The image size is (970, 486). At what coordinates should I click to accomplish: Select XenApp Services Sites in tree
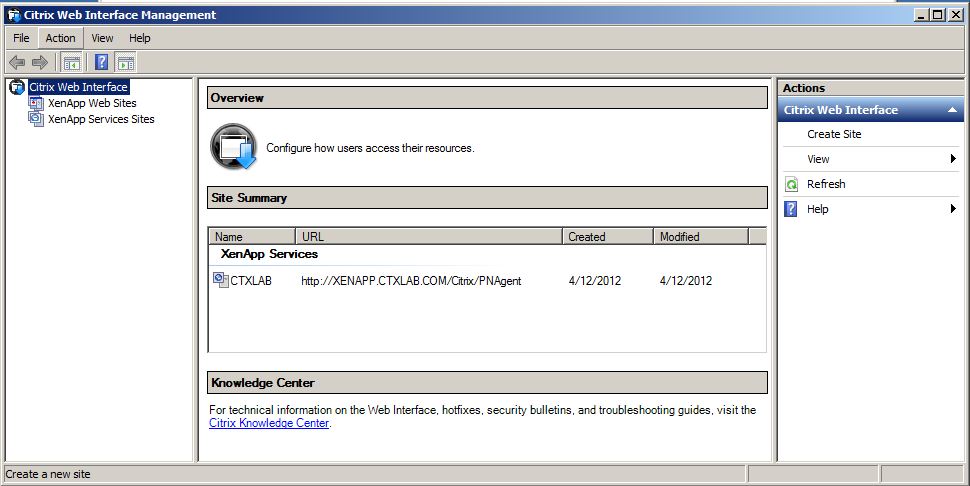101,119
